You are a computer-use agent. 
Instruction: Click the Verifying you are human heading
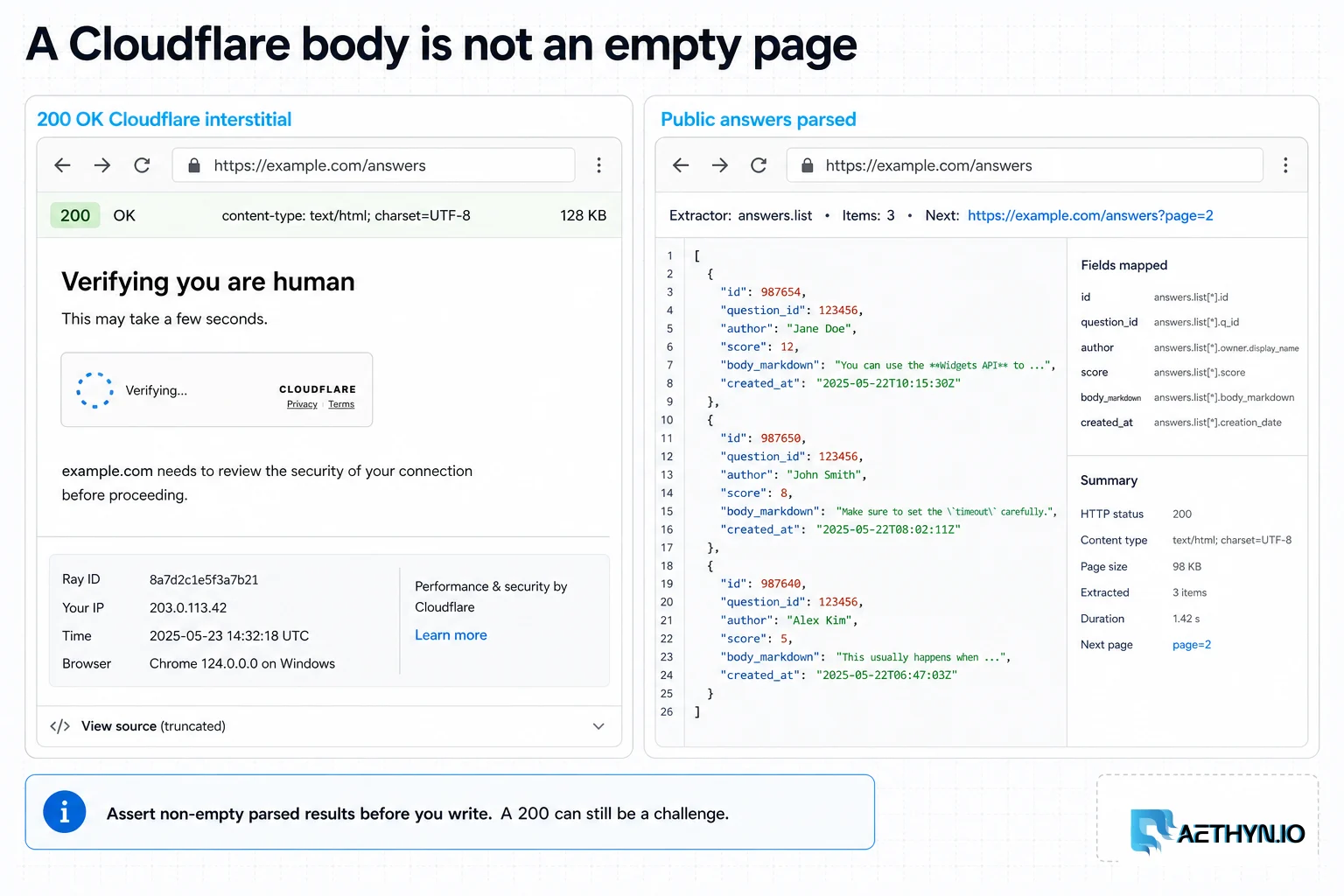pos(208,282)
